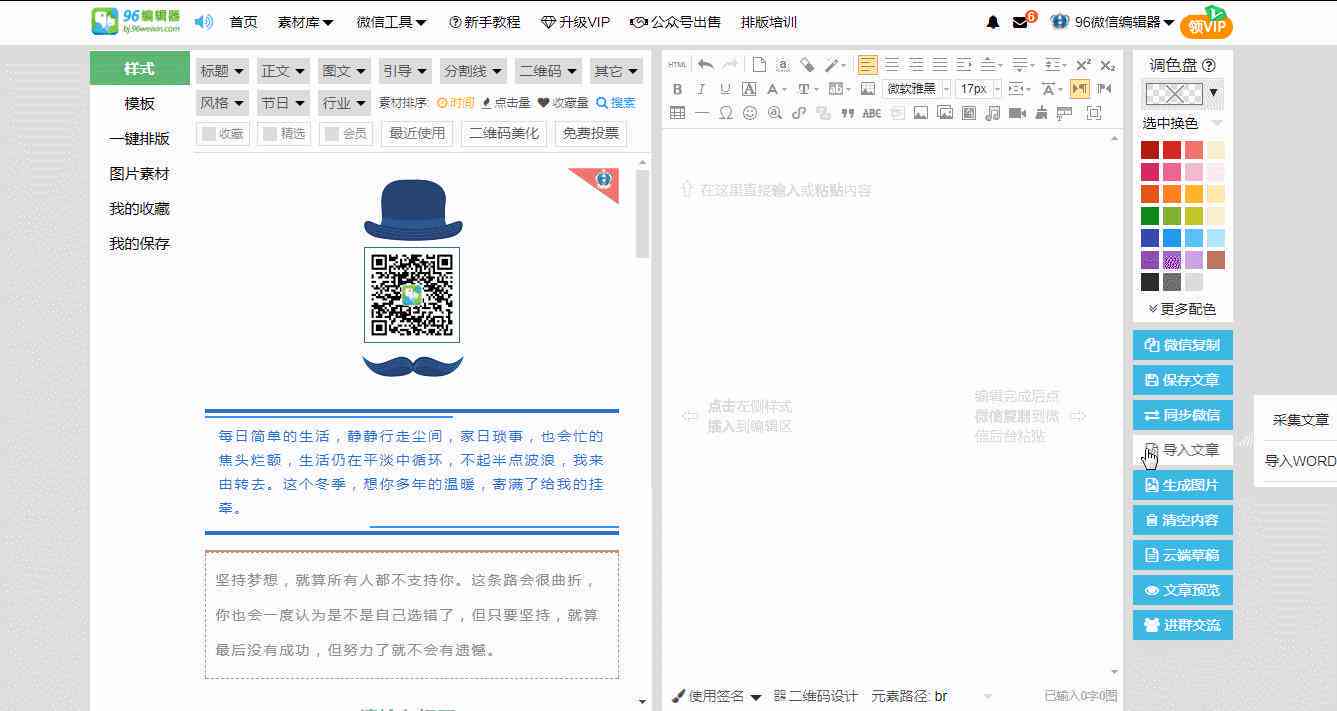Insert a special character (omega)

(726, 113)
